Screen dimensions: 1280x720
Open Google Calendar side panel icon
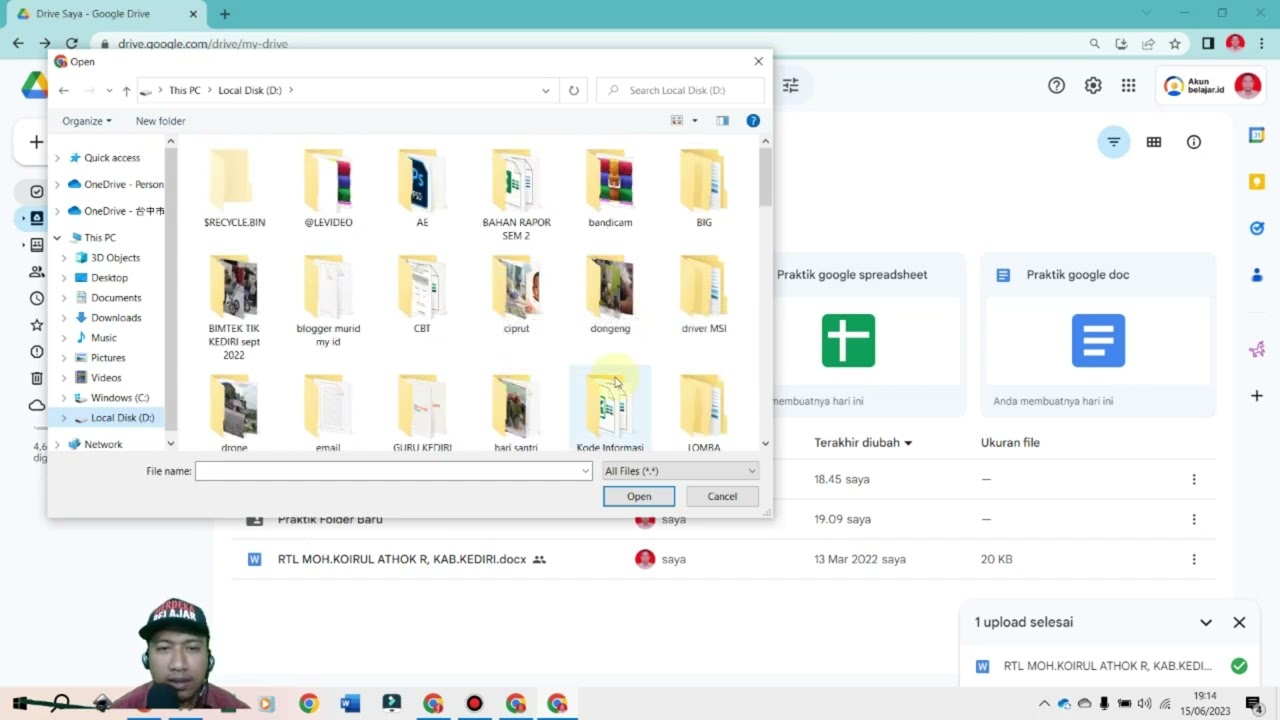tap(1257, 135)
